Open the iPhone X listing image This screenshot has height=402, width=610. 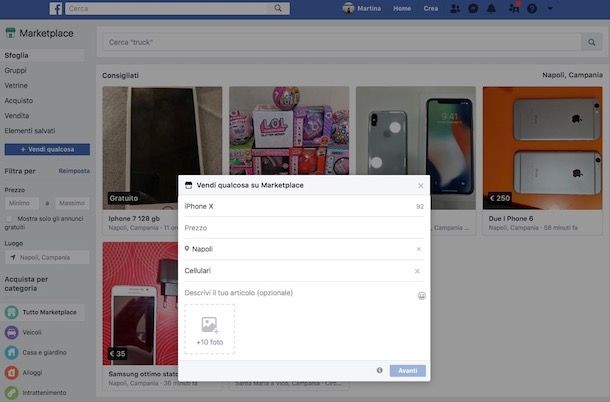pos(415,130)
